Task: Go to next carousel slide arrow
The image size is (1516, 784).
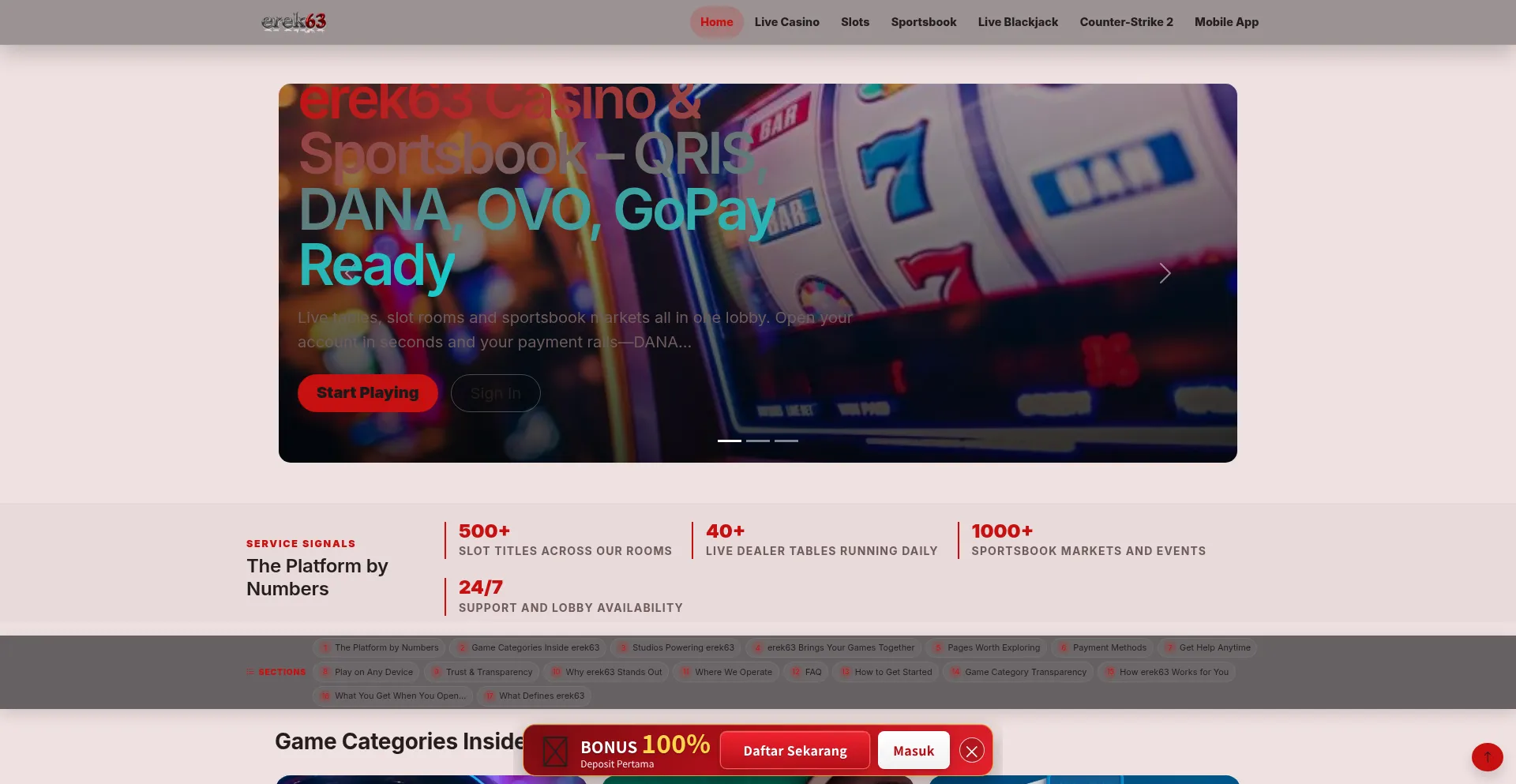Action: point(1165,273)
